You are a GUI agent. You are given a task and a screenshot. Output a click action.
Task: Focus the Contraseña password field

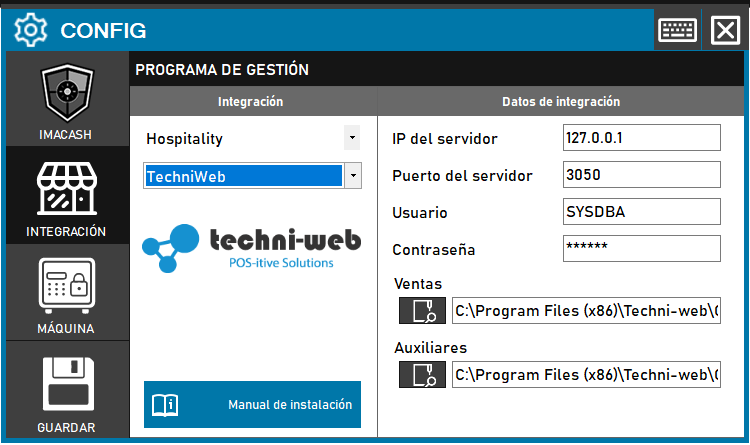(642, 248)
